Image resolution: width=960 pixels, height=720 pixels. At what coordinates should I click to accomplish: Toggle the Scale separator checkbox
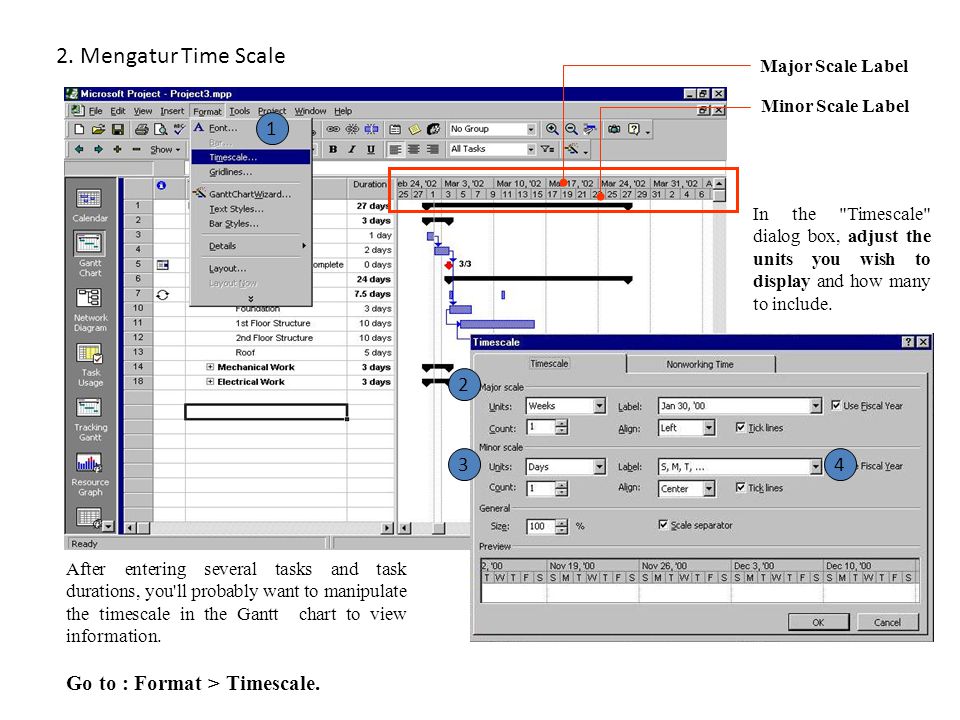click(x=663, y=525)
